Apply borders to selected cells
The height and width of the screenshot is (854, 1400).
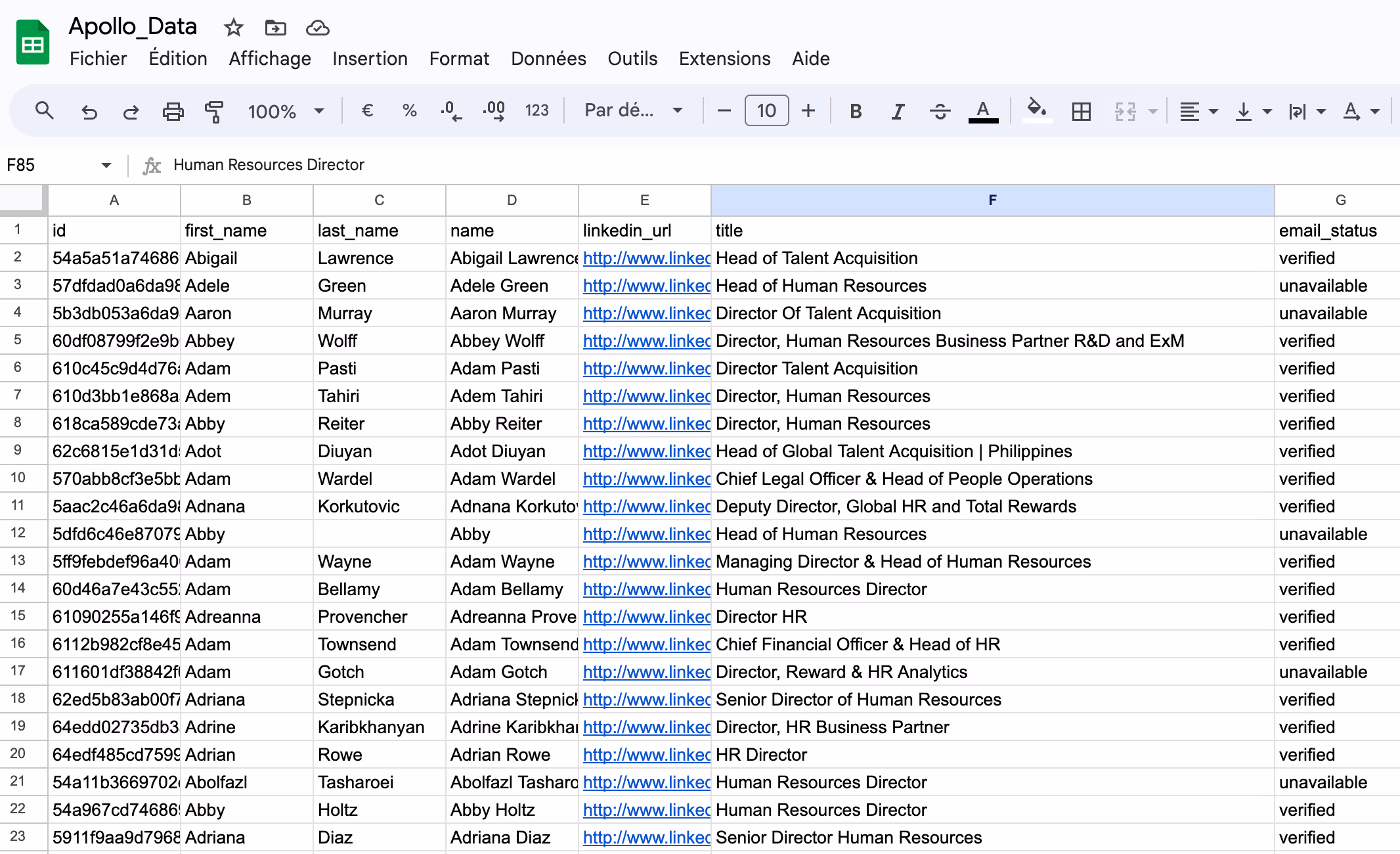coord(1080,111)
